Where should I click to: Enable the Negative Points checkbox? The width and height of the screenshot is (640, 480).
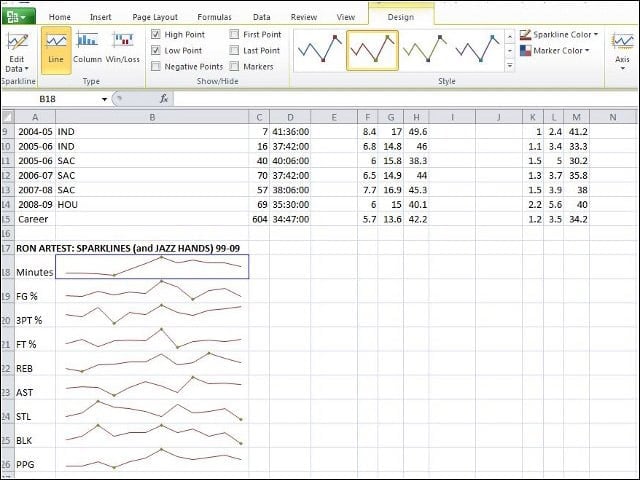coord(156,66)
